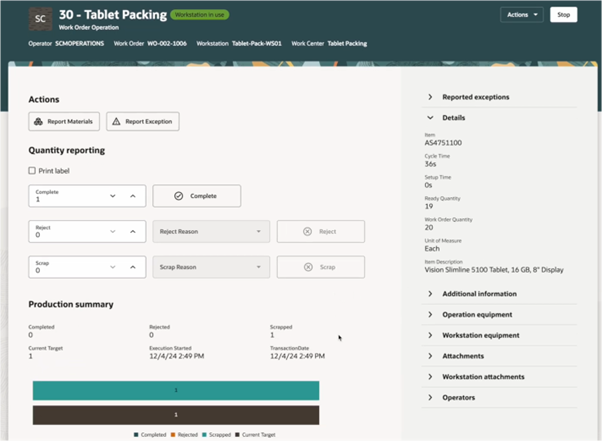Click the disabled Scrap button label
The image size is (602, 441).
(327, 267)
